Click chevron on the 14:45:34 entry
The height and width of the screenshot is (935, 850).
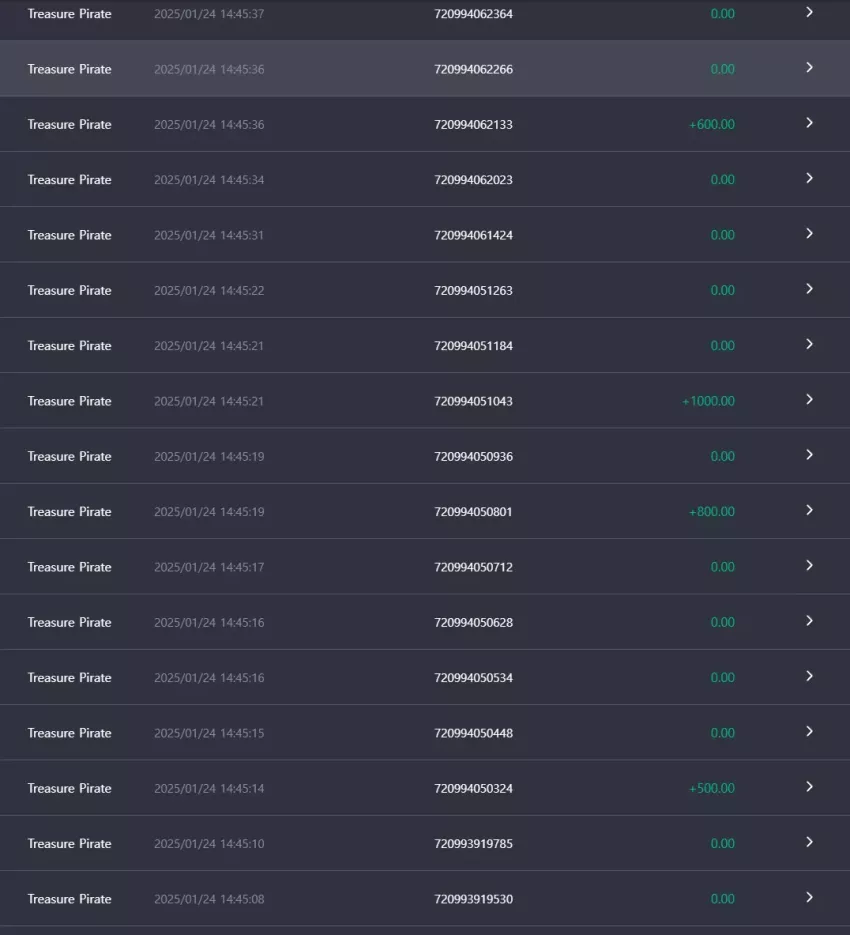click(x=809, y=178)
